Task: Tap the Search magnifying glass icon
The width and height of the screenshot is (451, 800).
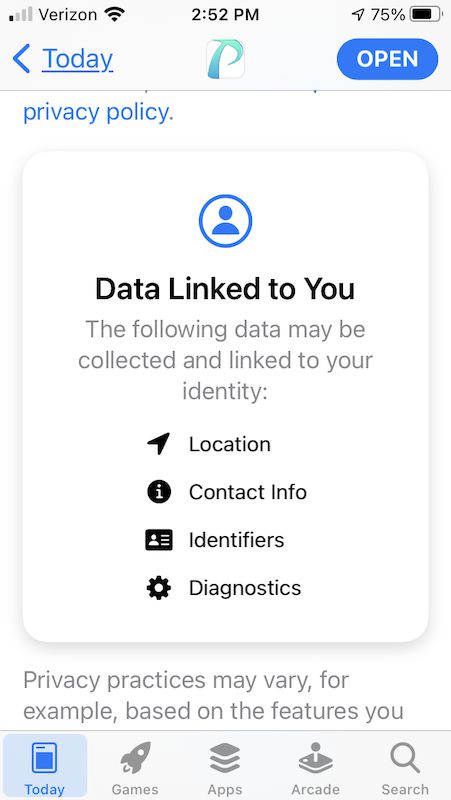Action: (405, 758)
